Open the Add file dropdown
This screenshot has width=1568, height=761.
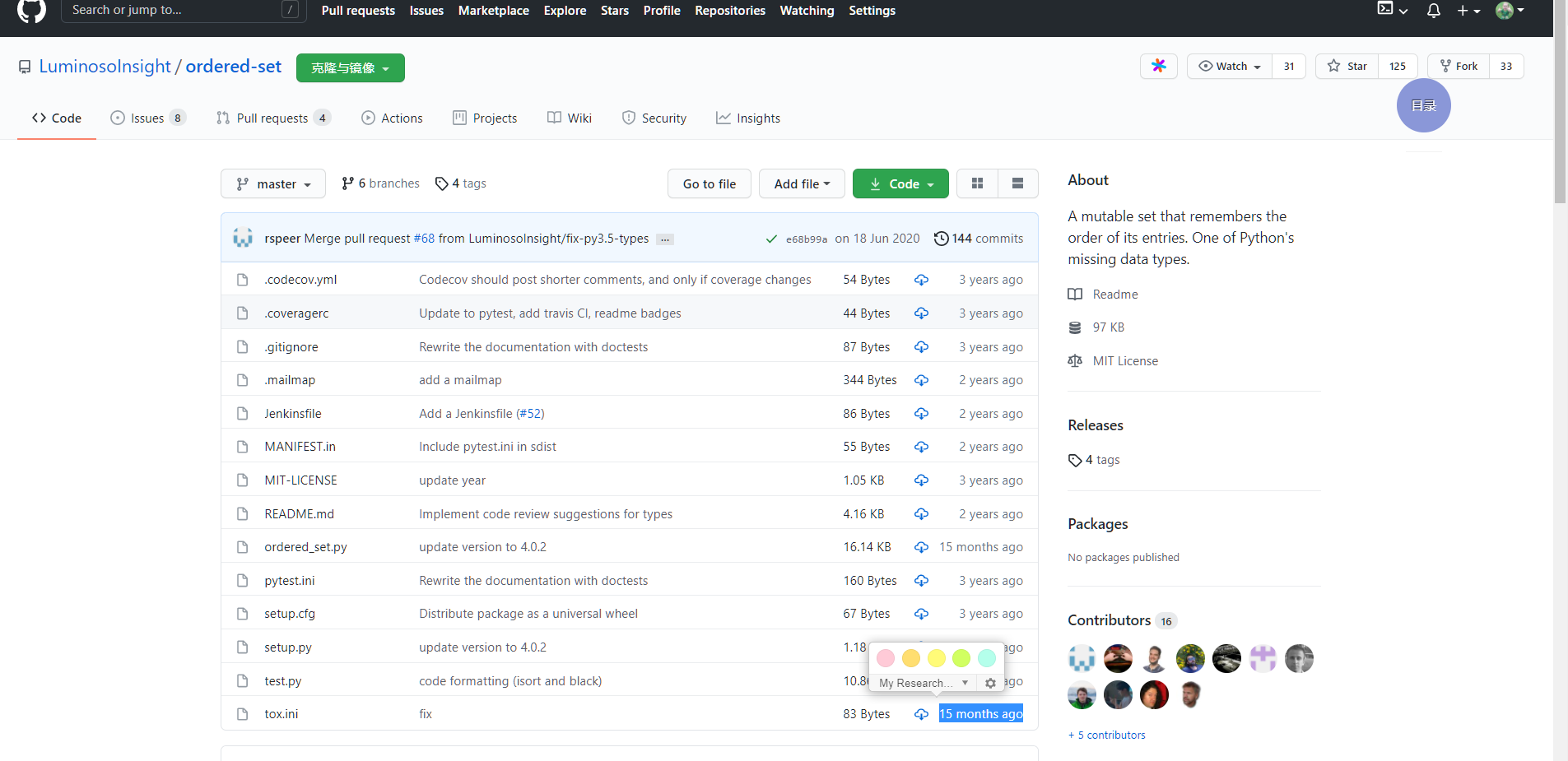coord(802,183)
